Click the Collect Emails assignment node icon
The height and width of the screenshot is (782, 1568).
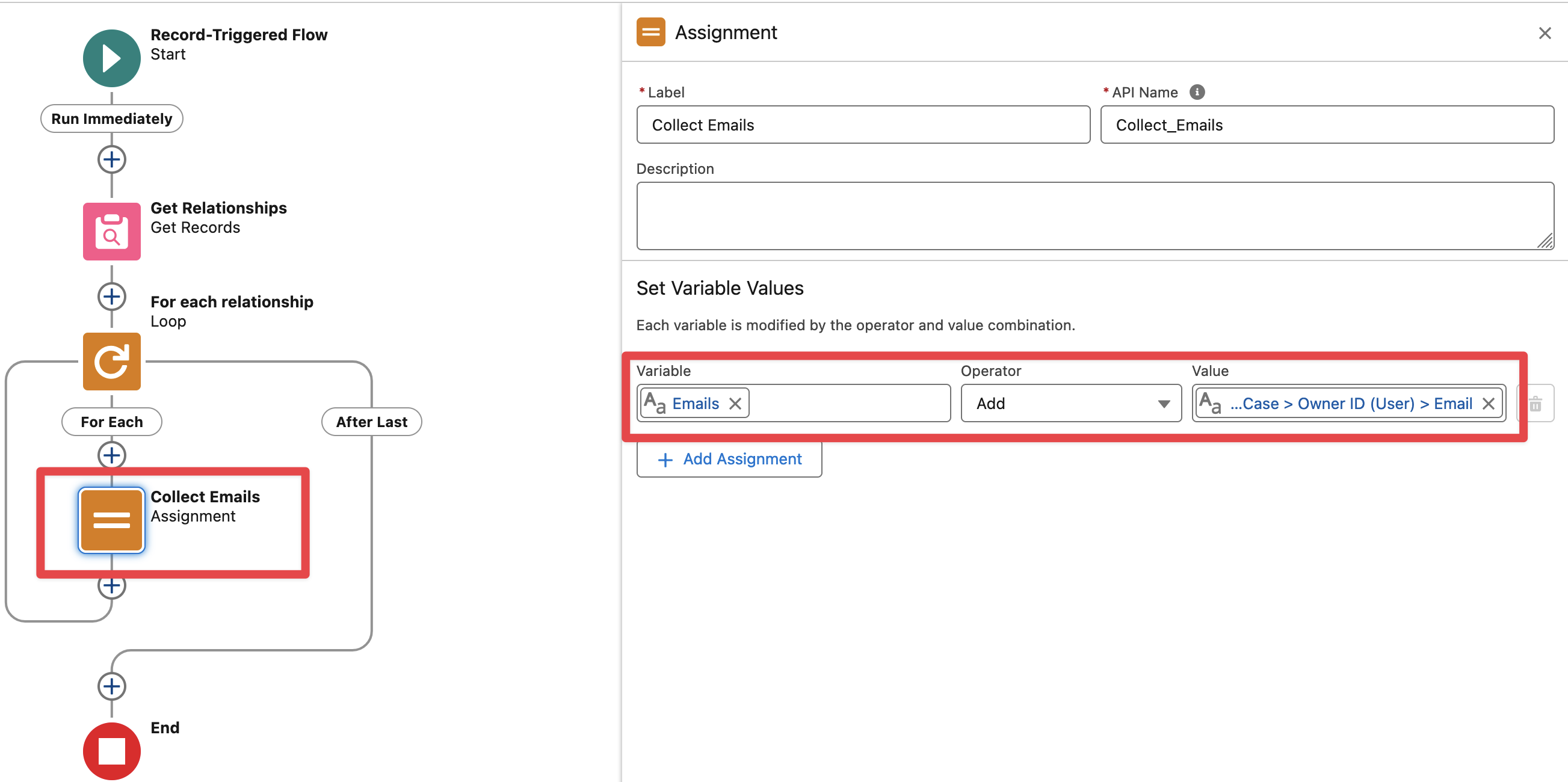click(x=111, y=520)
